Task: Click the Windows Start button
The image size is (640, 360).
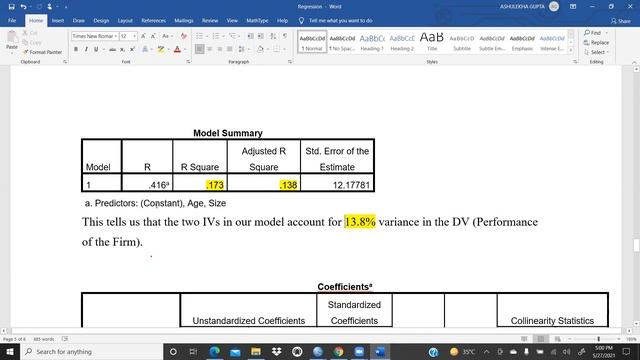Action: [10, 351]
